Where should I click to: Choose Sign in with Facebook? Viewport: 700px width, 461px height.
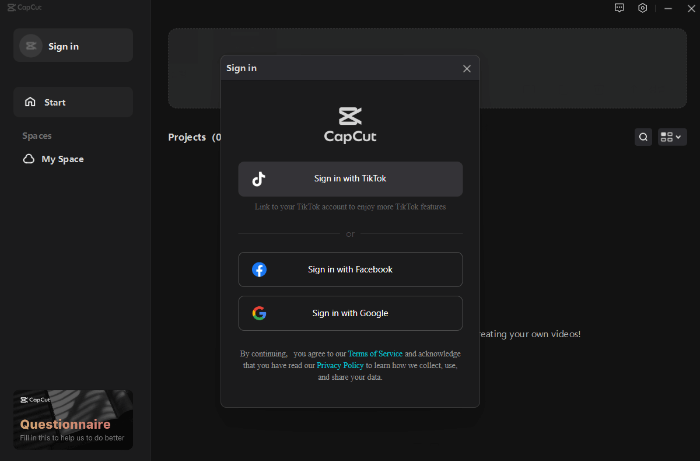[x=350, y=270]
